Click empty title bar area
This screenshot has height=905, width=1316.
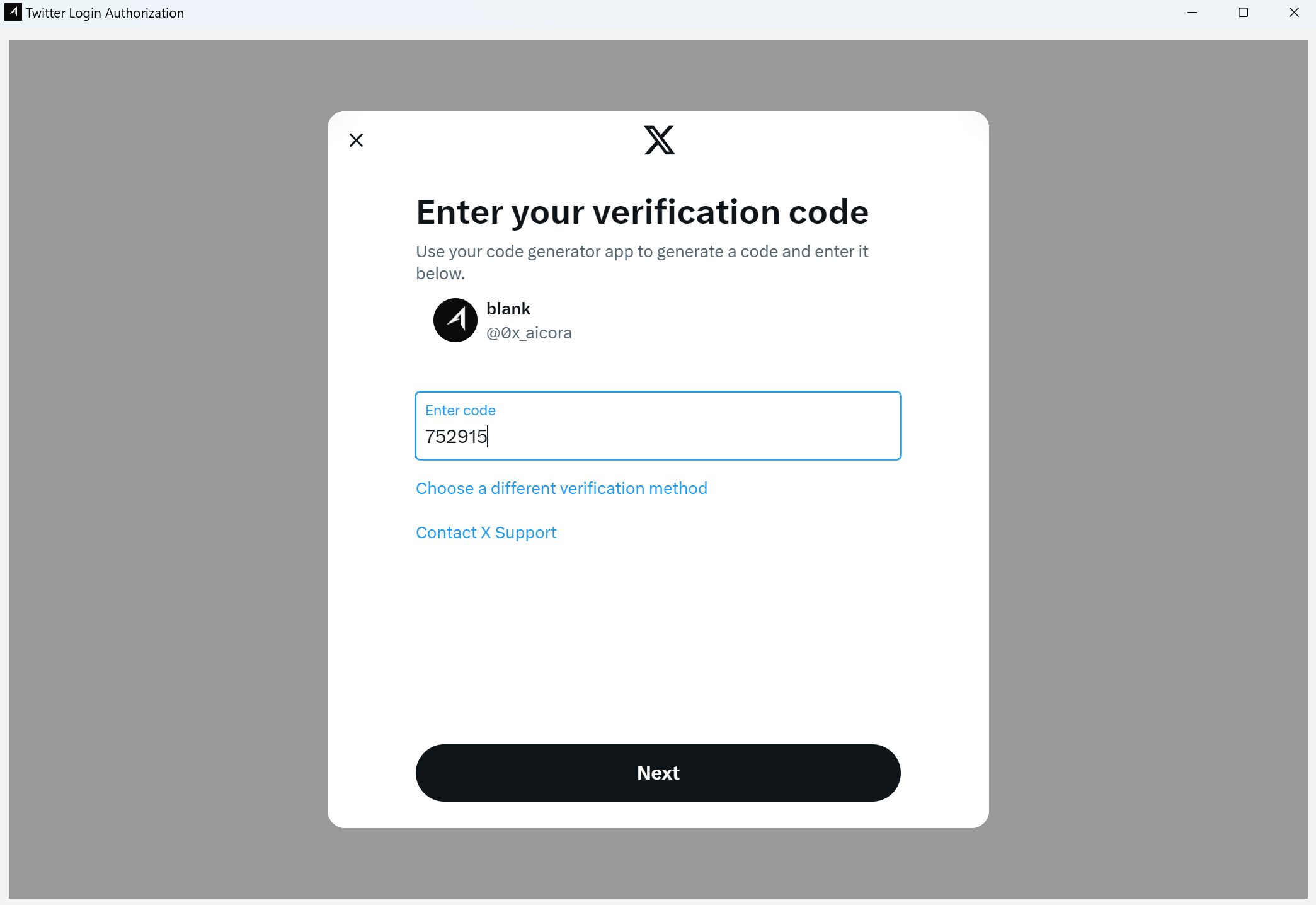pyautogui.click(x=630, y=13)
